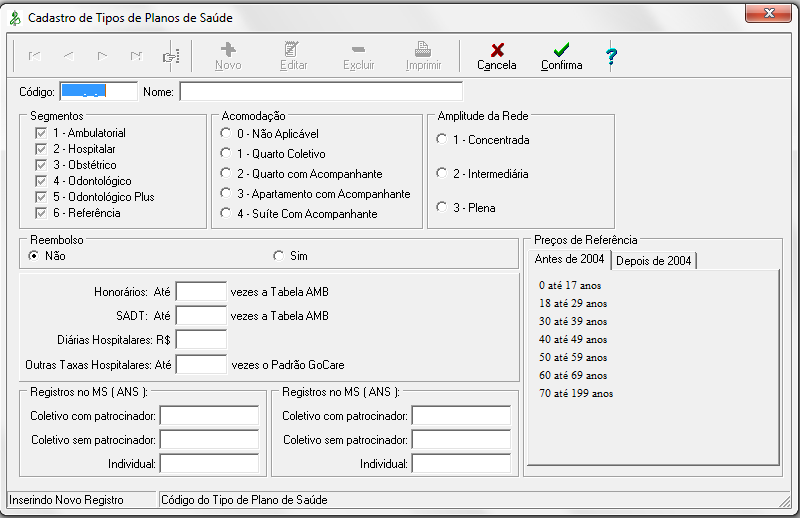This screenshot has width=800, height=518.
Task: Select the 40 até 49 anos row
Action: (573, 339)
